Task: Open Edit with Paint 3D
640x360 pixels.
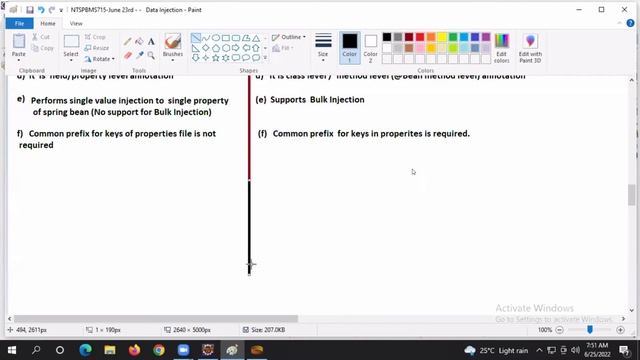Action: pyautogui.click(x=530, y=48)
